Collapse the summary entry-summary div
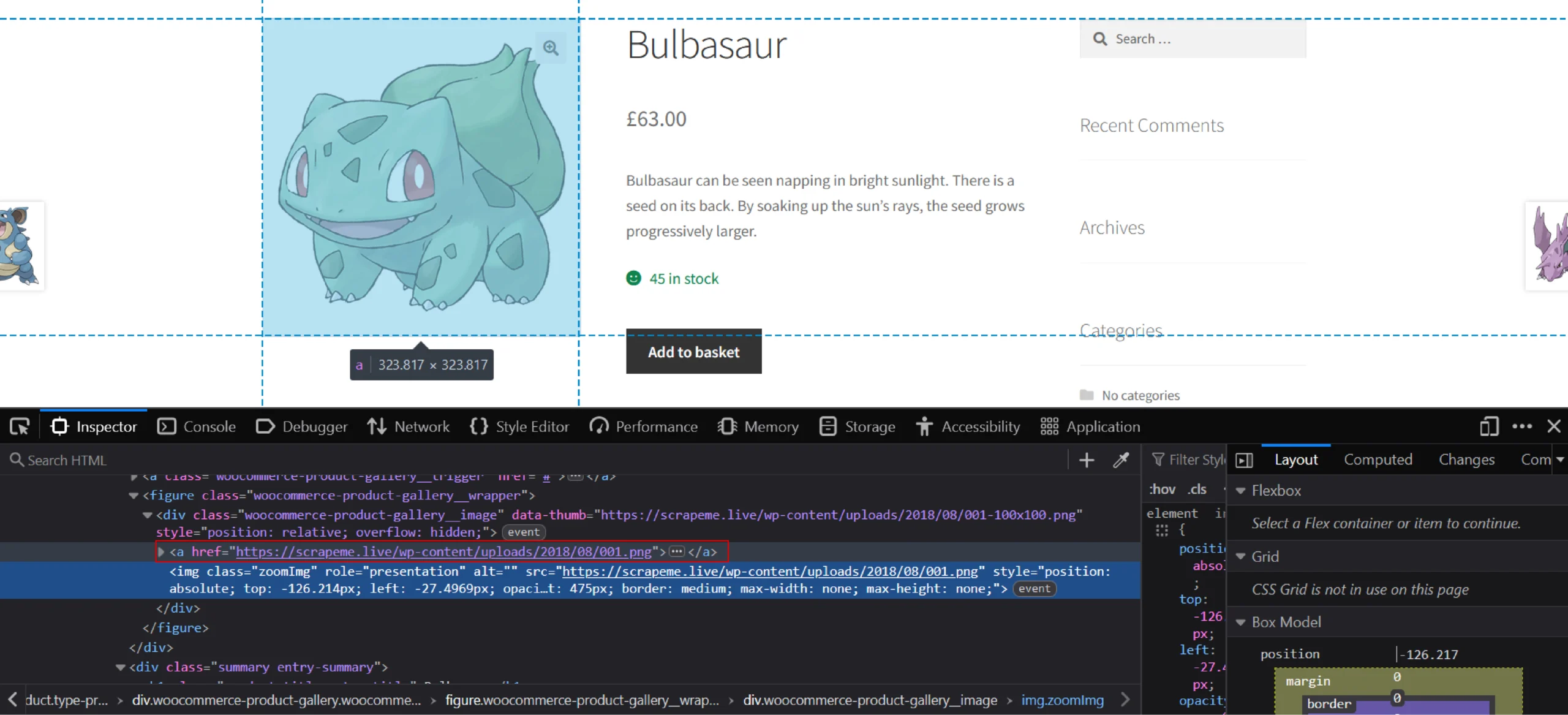Viewport: 1568px width, 715px height. [120, 667]
